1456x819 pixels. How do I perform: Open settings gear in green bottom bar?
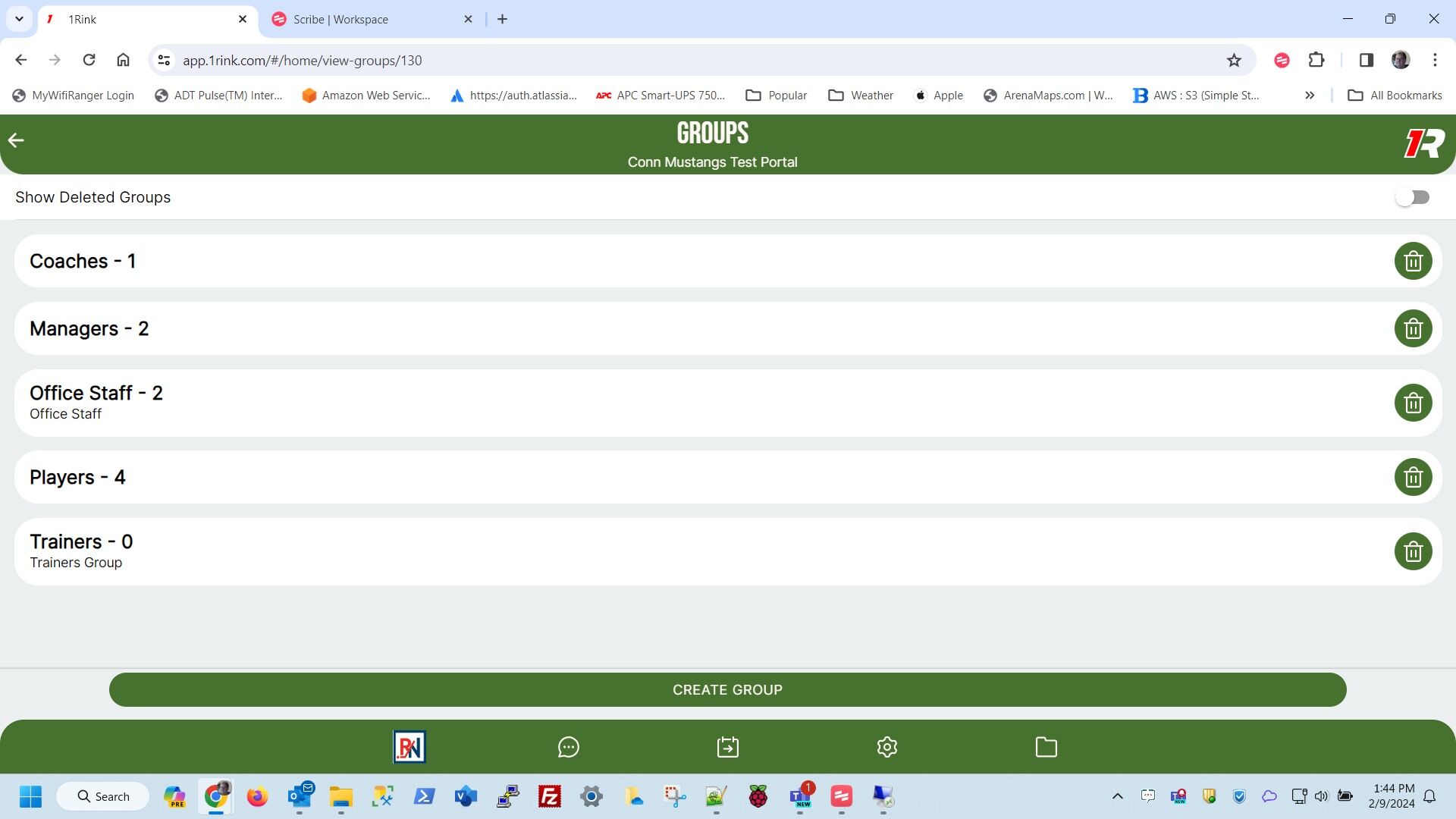coord(886,747)
